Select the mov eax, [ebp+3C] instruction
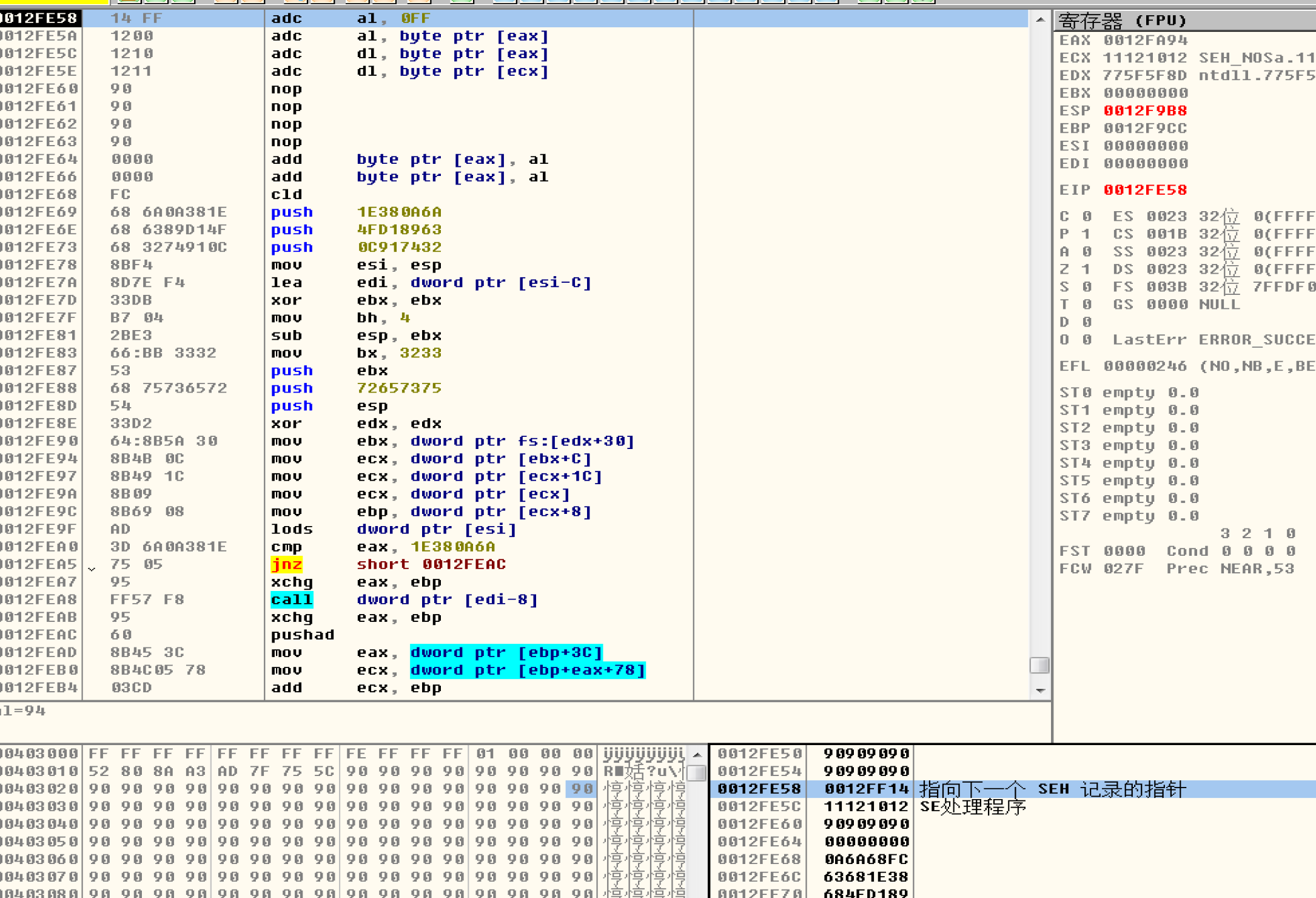 coord(437,652)
